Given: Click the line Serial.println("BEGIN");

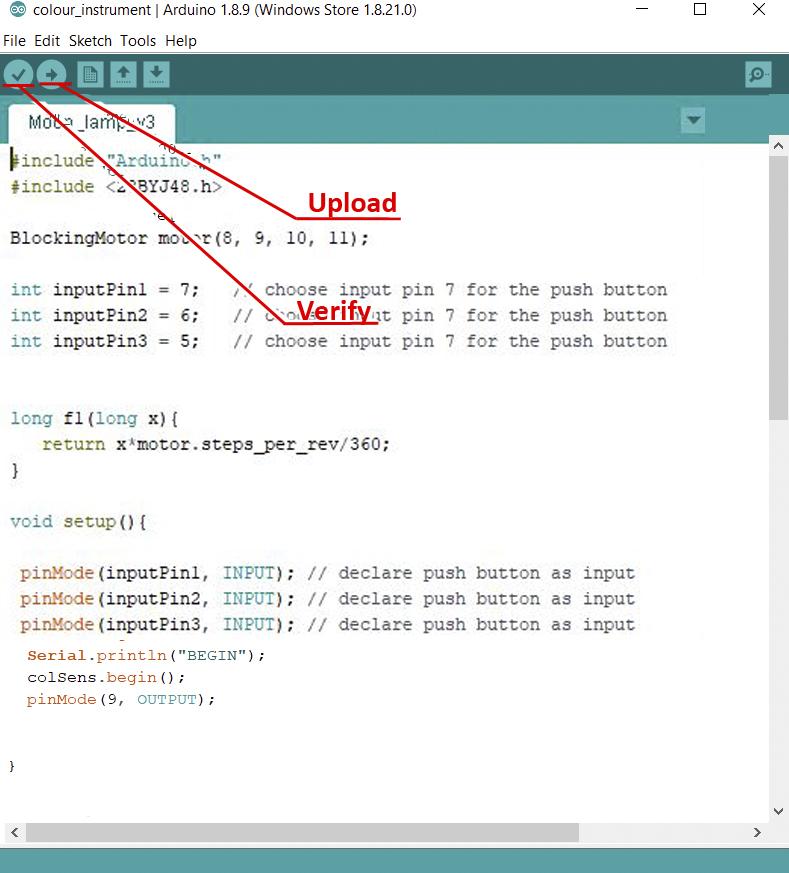Looking at the screenshot, I should 146,655.
